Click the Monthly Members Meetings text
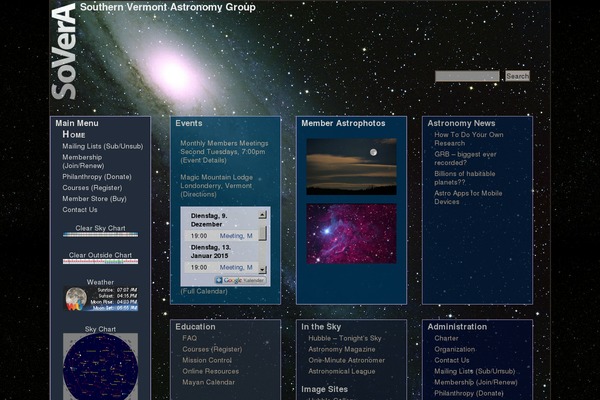600x400 pixels. (x=224, y=143)
